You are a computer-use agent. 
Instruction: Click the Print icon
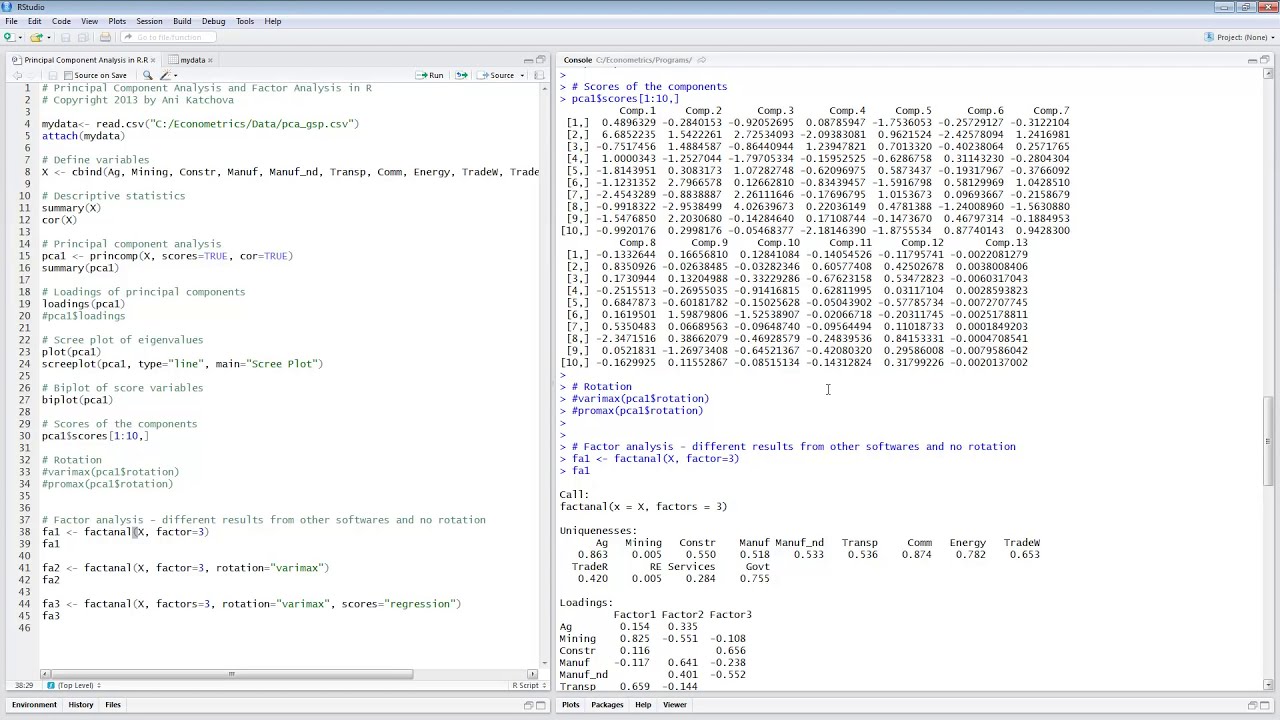[105, 37]
